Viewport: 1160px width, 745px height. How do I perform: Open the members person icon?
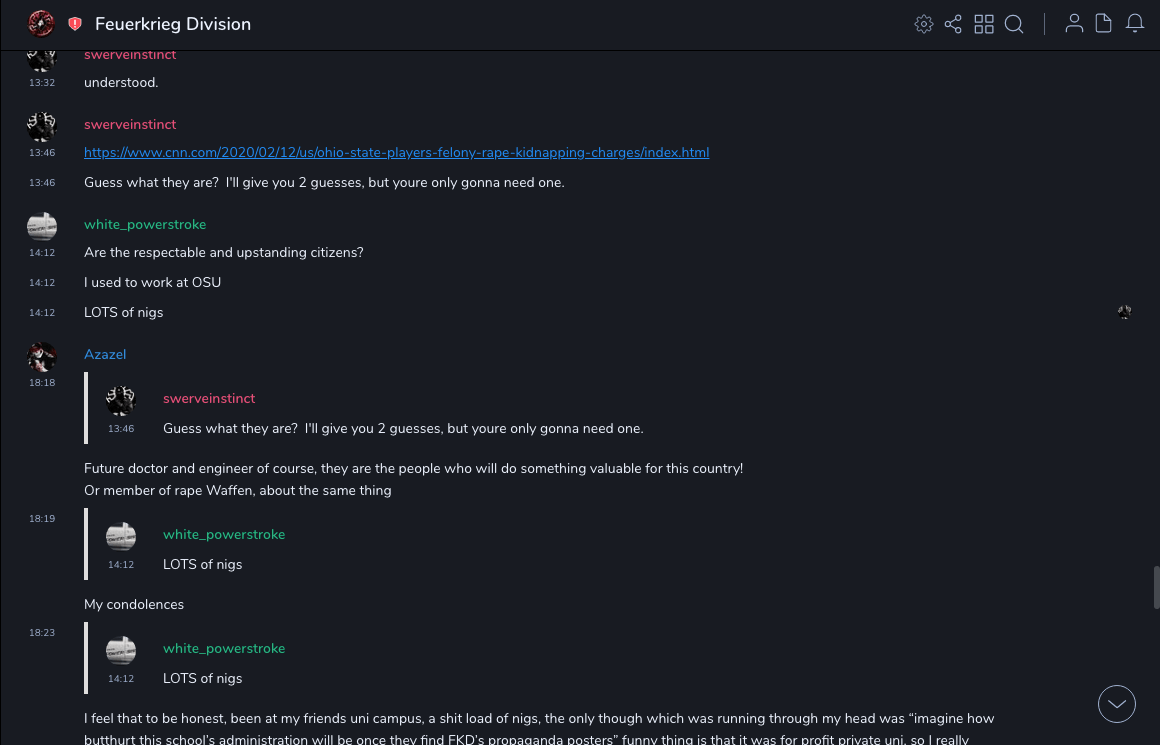coord(1074,24)
